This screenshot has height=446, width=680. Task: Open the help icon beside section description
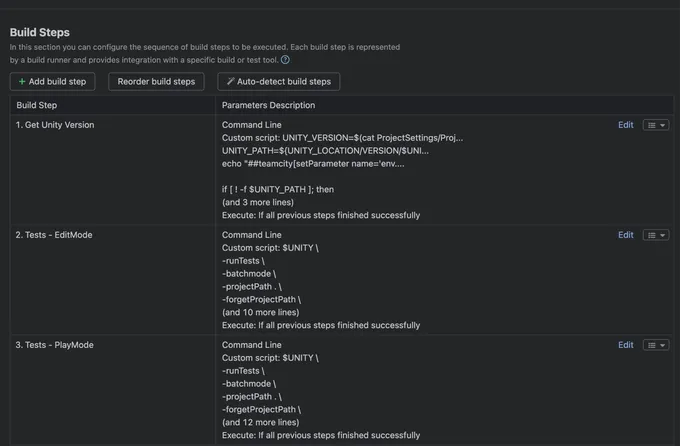click(x=285, y=60)
